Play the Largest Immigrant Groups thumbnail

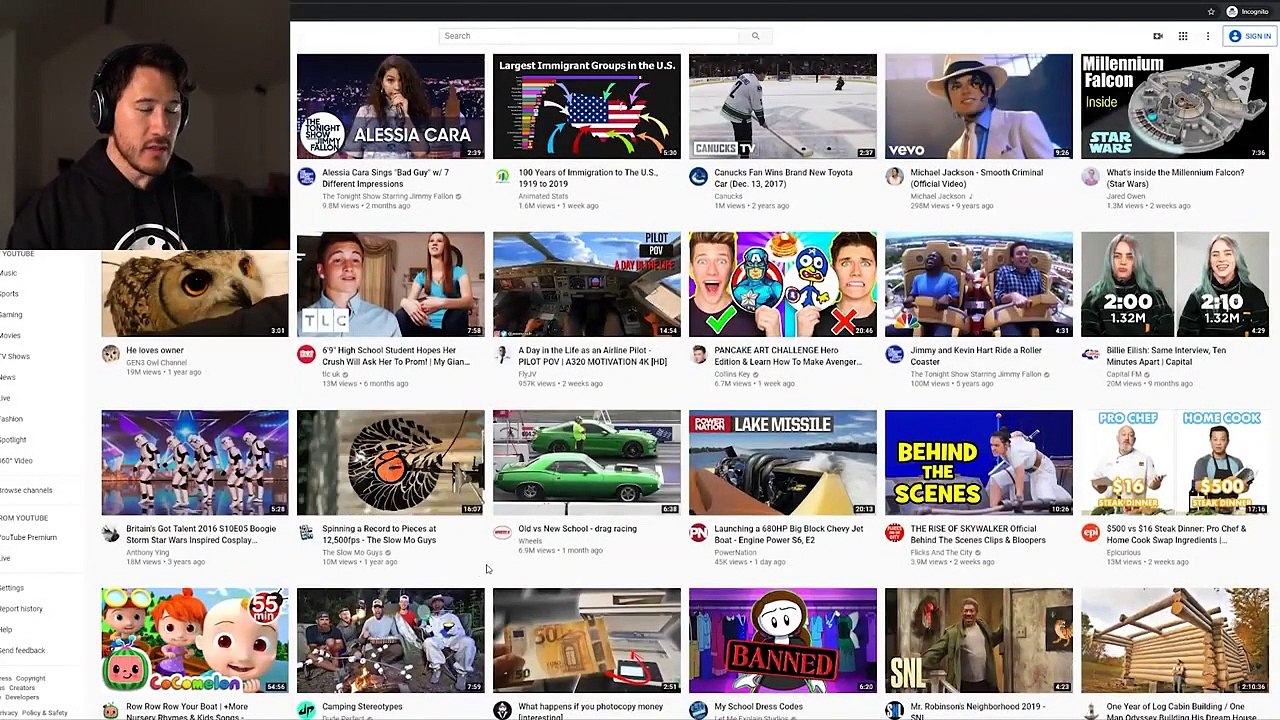click(x=587, y=107)
